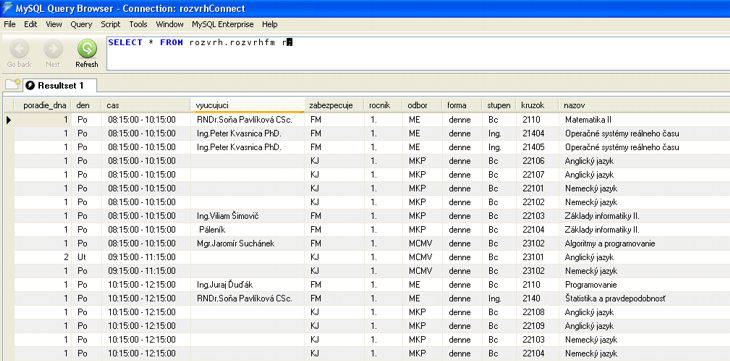Select the kruzok cell 2140
730x361 pixels.
click(537, 299)
